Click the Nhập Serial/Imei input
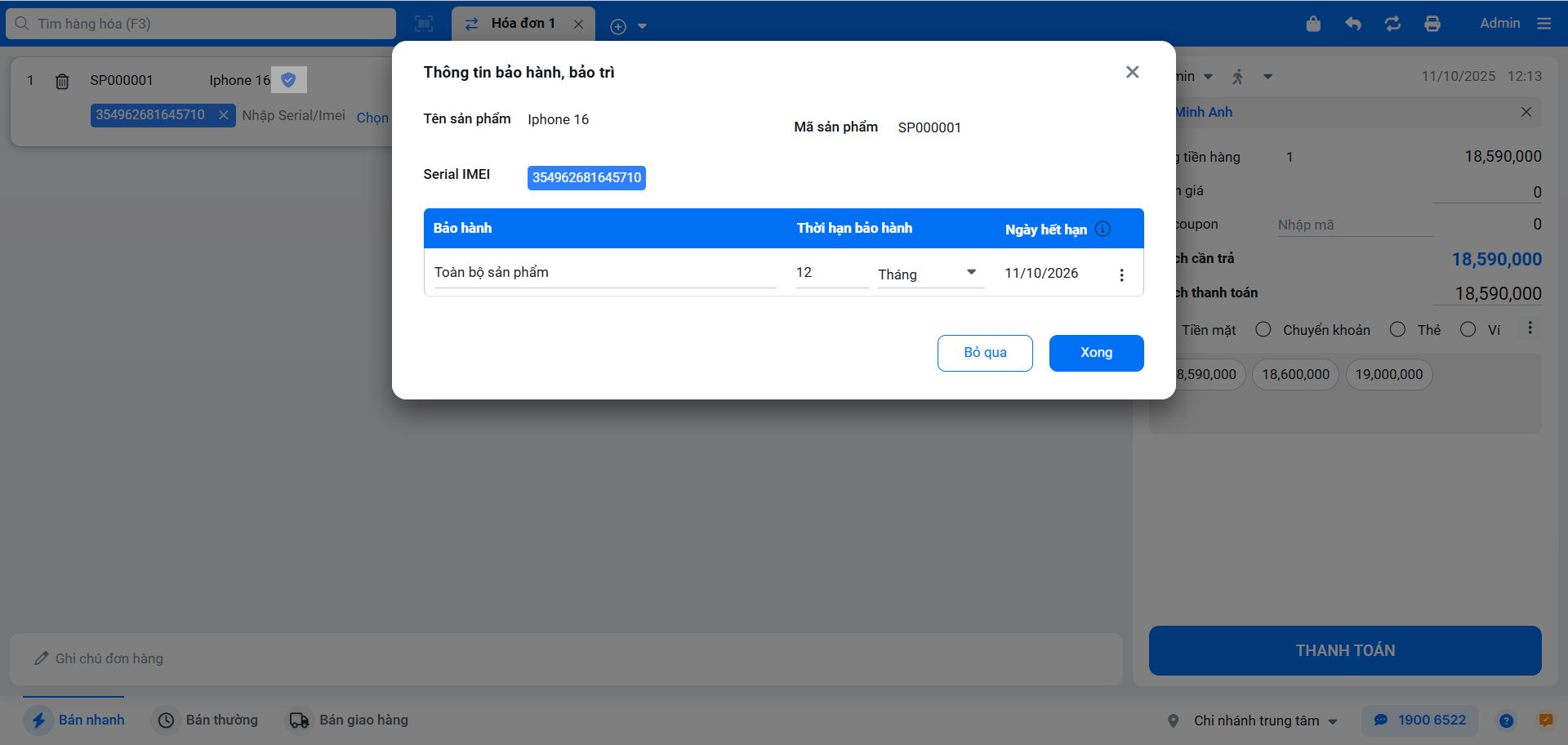Image resolution: width=1568 pixels, height=745 pixels. coord(293,116)
